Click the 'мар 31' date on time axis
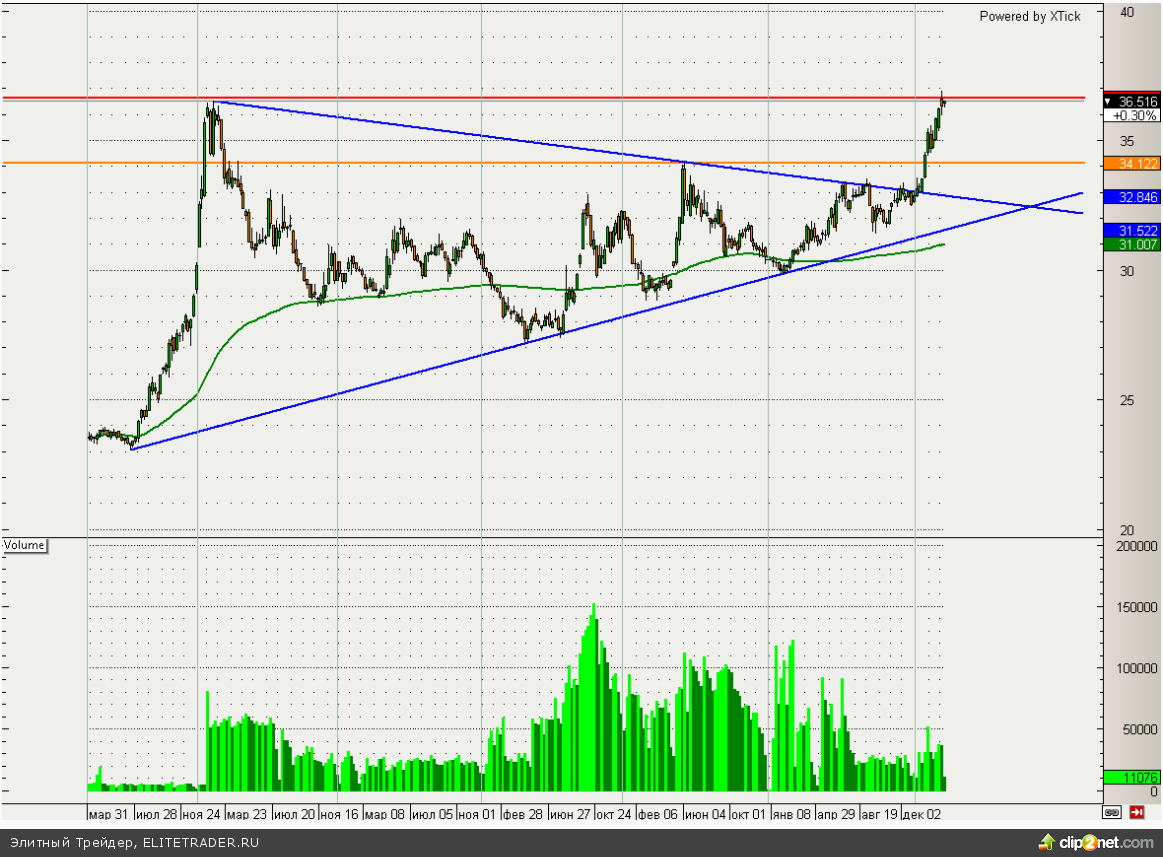1163x857 pixels. click(108, 814)
